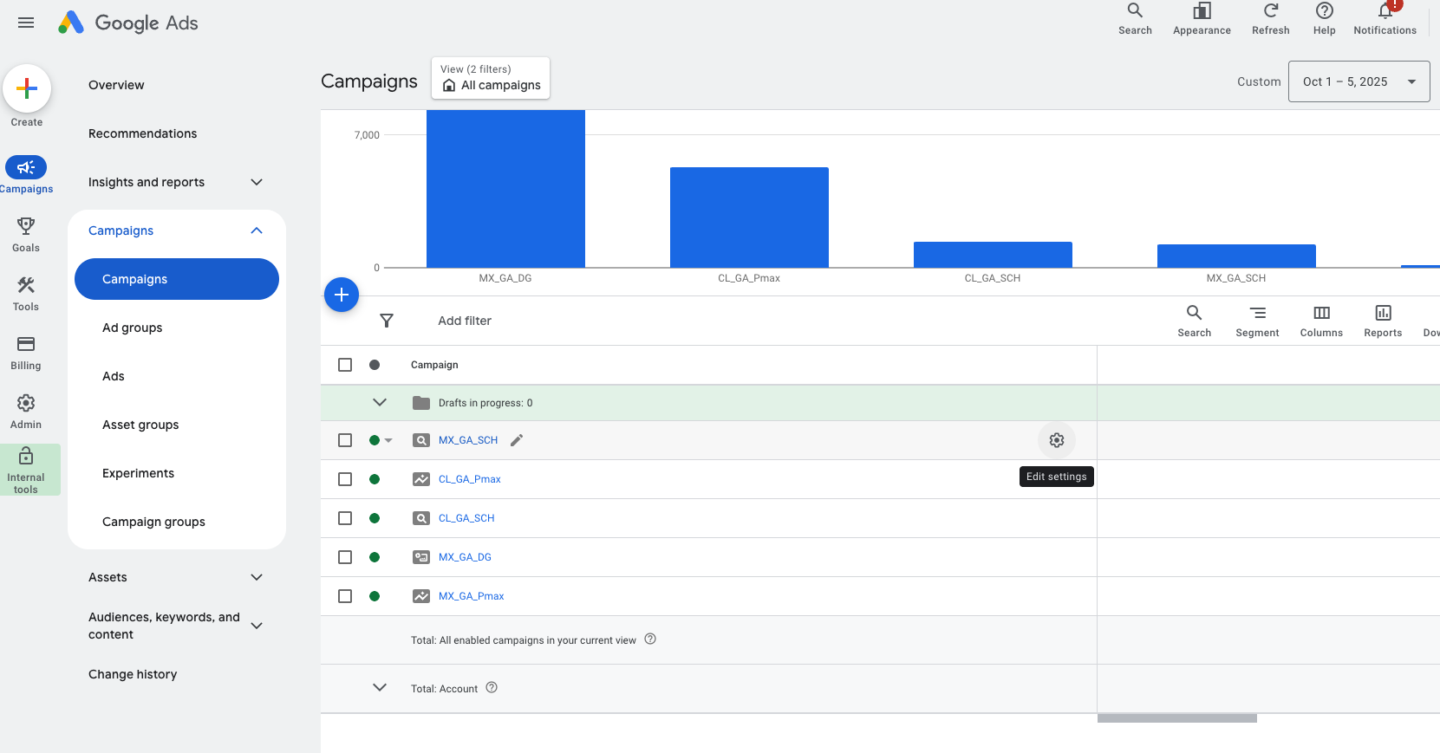Open Billing card icon in sidebar
Image resolution: width=1440 pixels, height=753 pixels.
point(26,344)
